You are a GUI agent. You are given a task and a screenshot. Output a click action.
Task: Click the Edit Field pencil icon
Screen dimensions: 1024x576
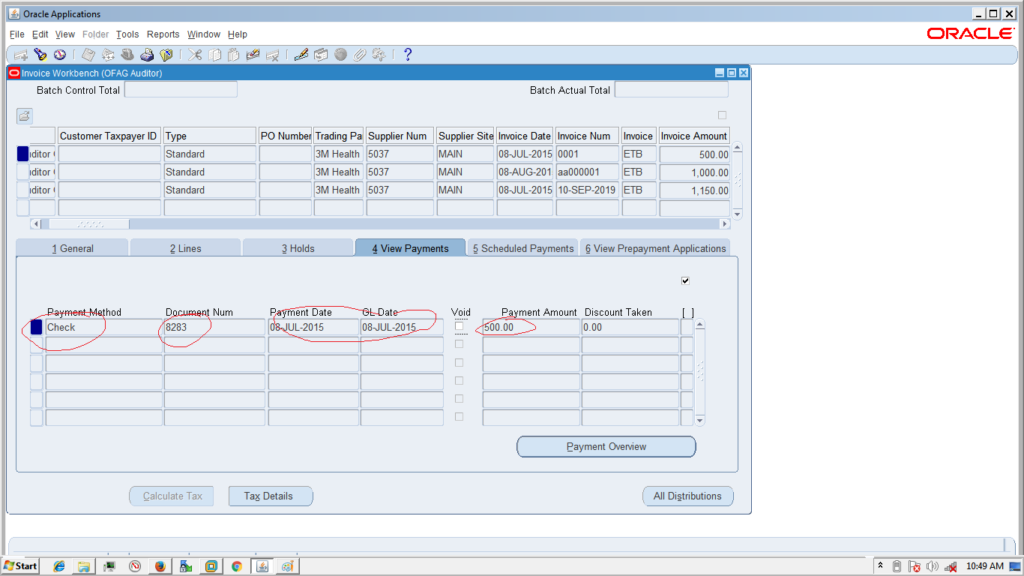pos(301,55)
